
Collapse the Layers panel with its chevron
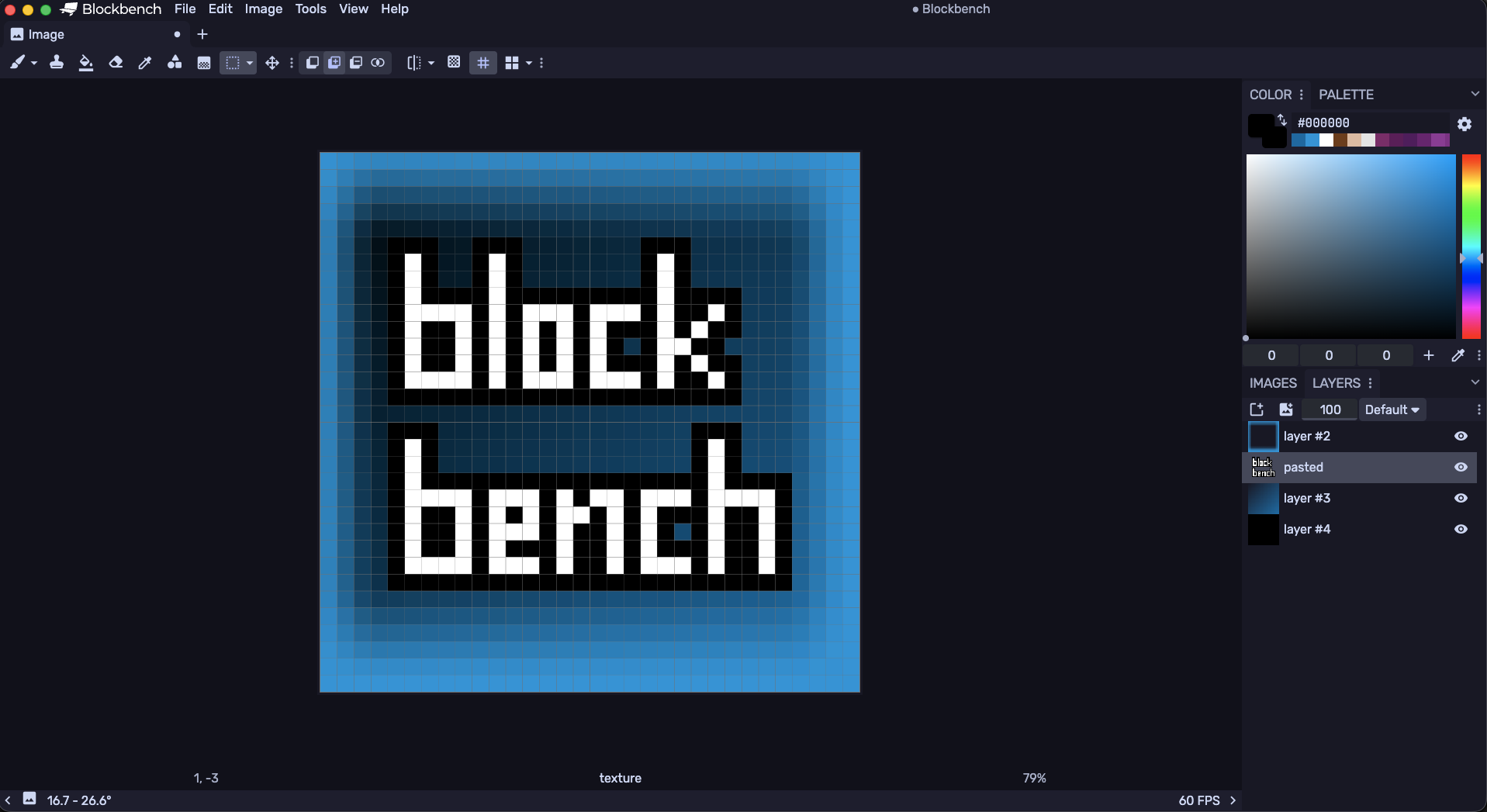1475,382
